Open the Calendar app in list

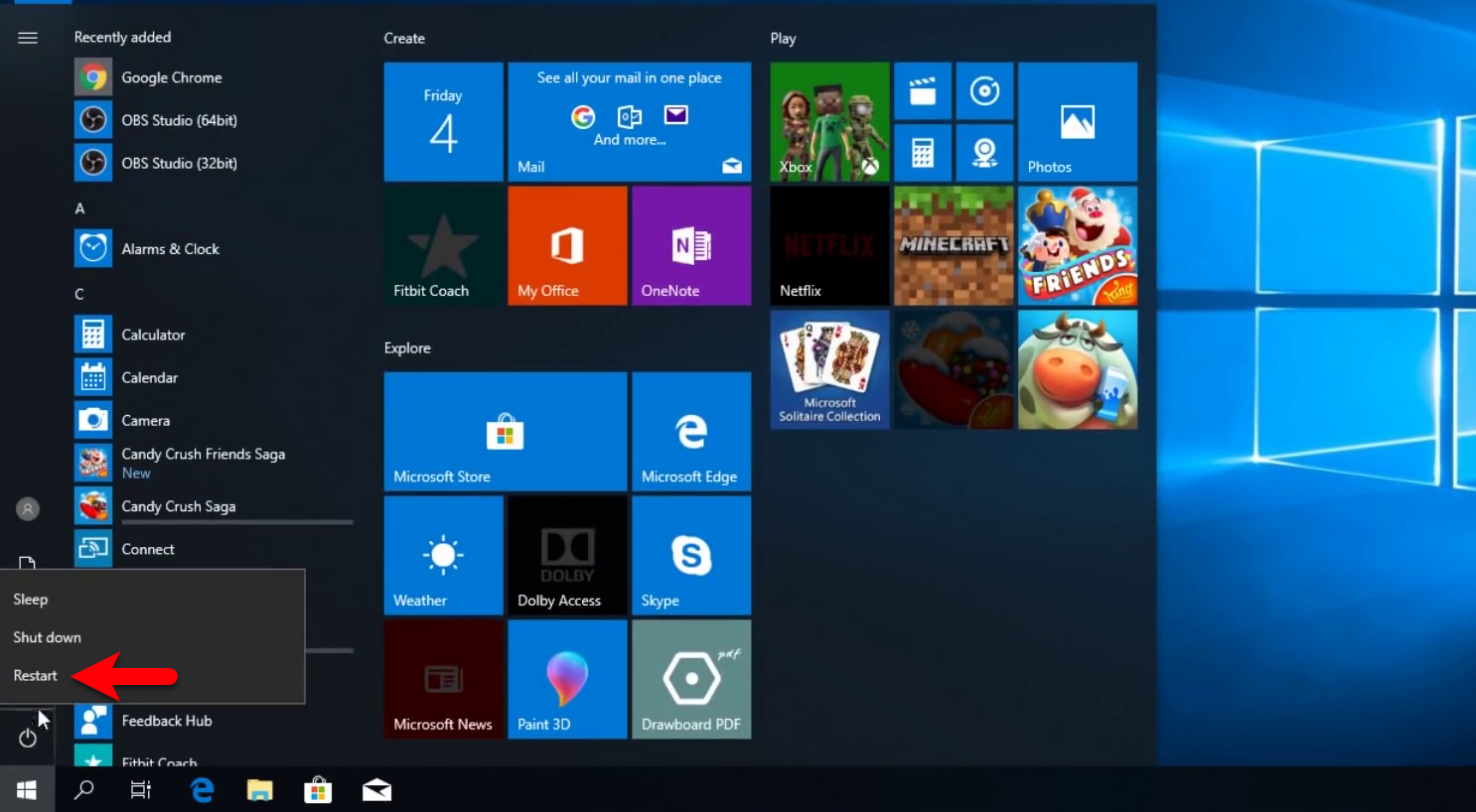pos(213,377)
